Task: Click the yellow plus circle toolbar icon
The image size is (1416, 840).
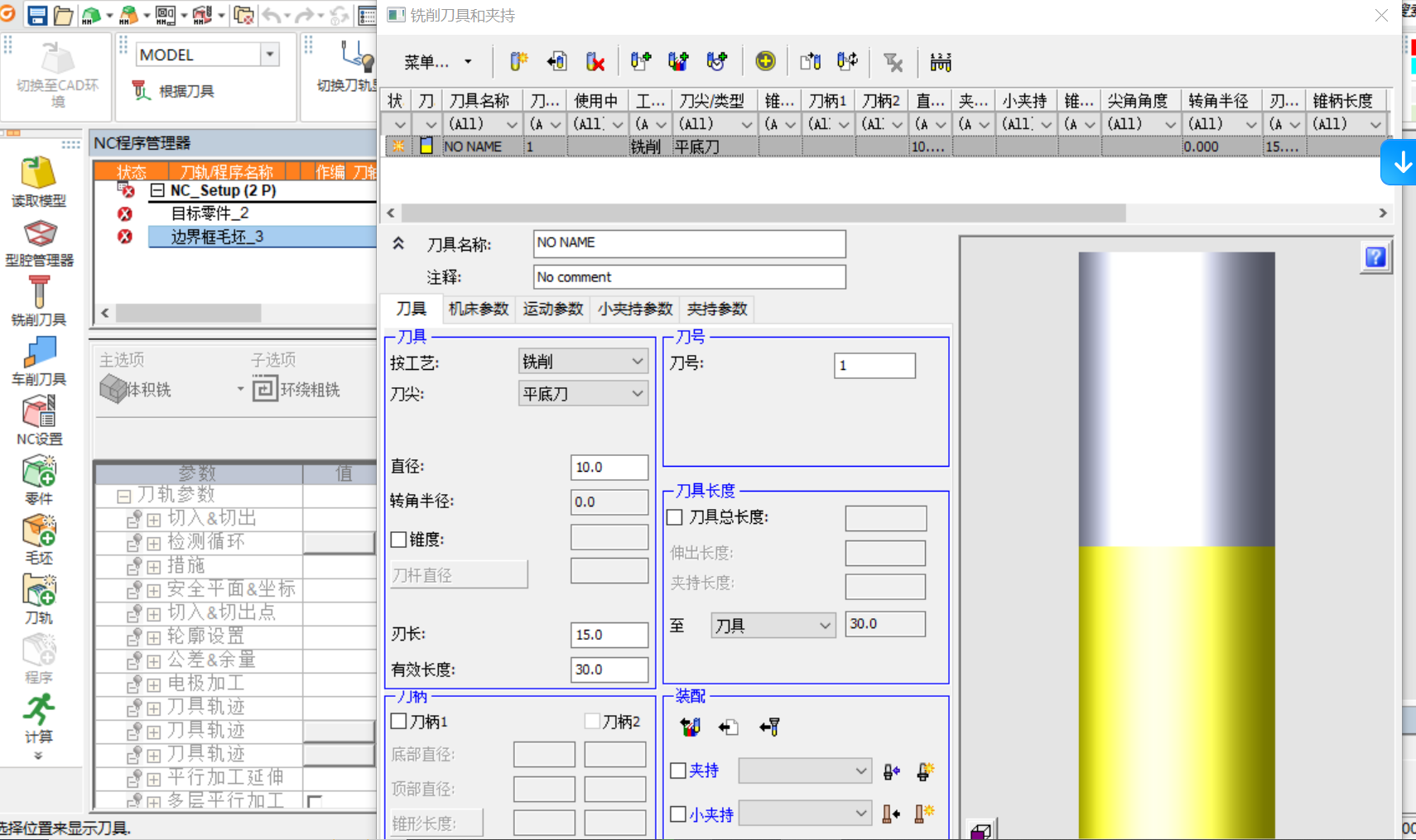Action: [x=765, y=61]
